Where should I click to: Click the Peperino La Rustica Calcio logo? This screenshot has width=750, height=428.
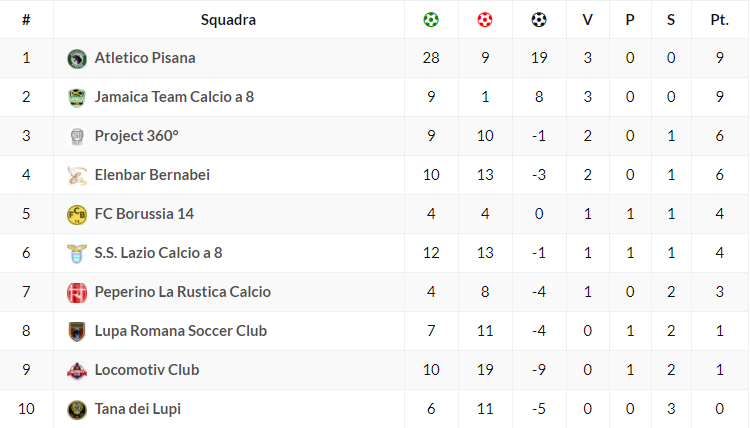point(77,292)
